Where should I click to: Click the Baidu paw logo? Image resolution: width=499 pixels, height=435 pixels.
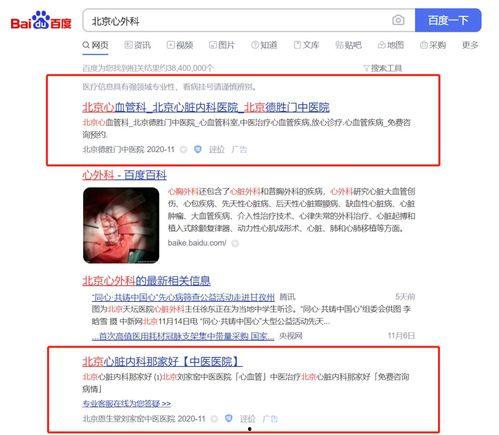[x=41, y=21]
